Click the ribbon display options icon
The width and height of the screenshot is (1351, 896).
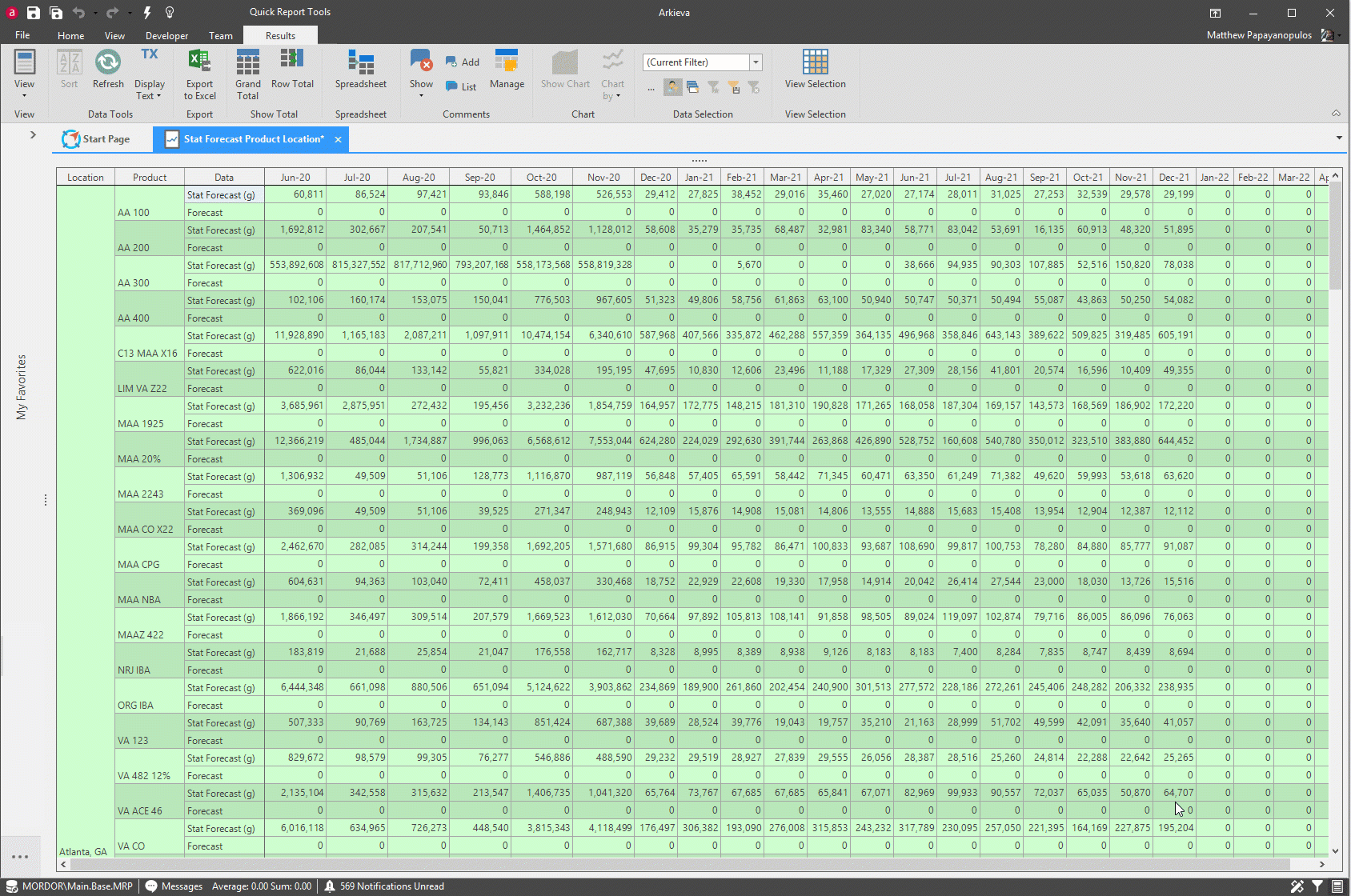pos(1215,13)
